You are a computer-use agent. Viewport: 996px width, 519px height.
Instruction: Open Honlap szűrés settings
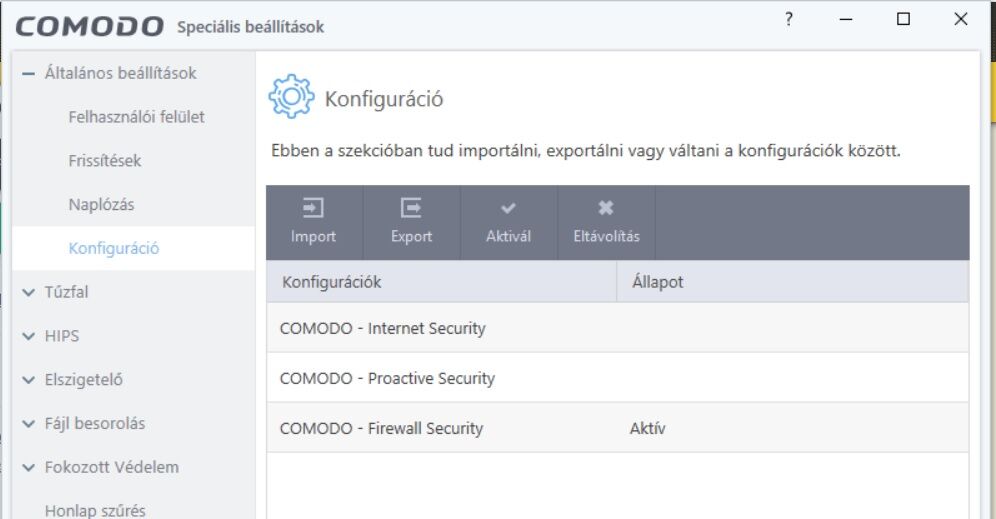point(95,510)
